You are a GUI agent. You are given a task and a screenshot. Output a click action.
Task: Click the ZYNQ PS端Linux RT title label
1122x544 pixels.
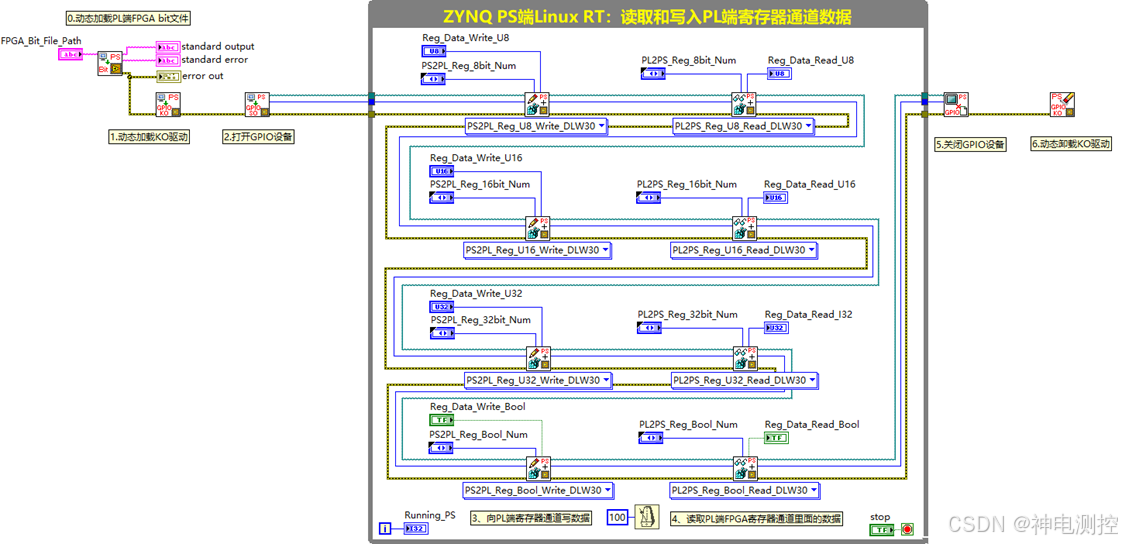click(x=647, y=16)
